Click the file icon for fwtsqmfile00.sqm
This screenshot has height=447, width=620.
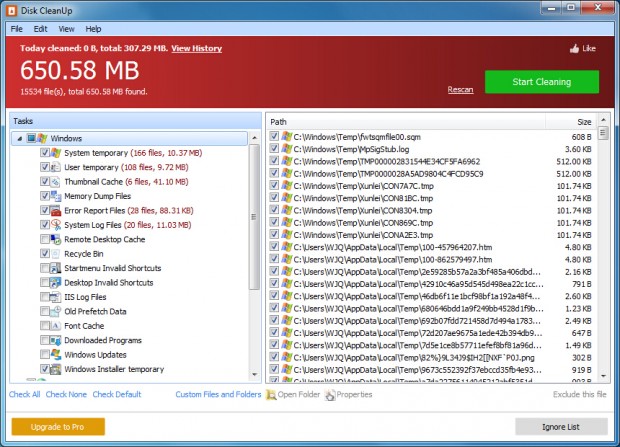click(x=287, y=137)
